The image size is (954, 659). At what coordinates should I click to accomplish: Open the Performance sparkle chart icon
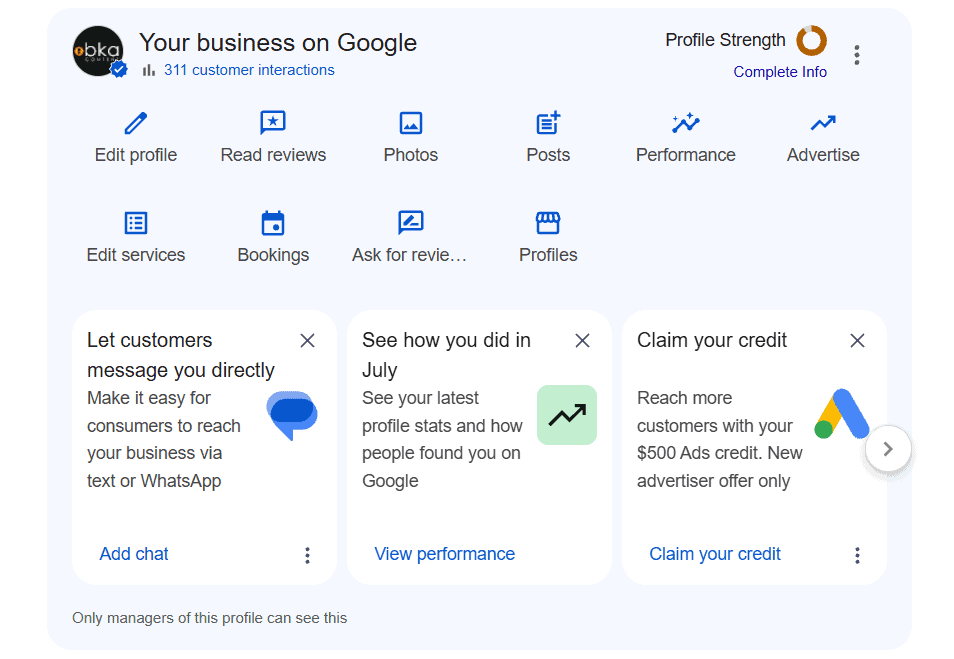[686, 123]
